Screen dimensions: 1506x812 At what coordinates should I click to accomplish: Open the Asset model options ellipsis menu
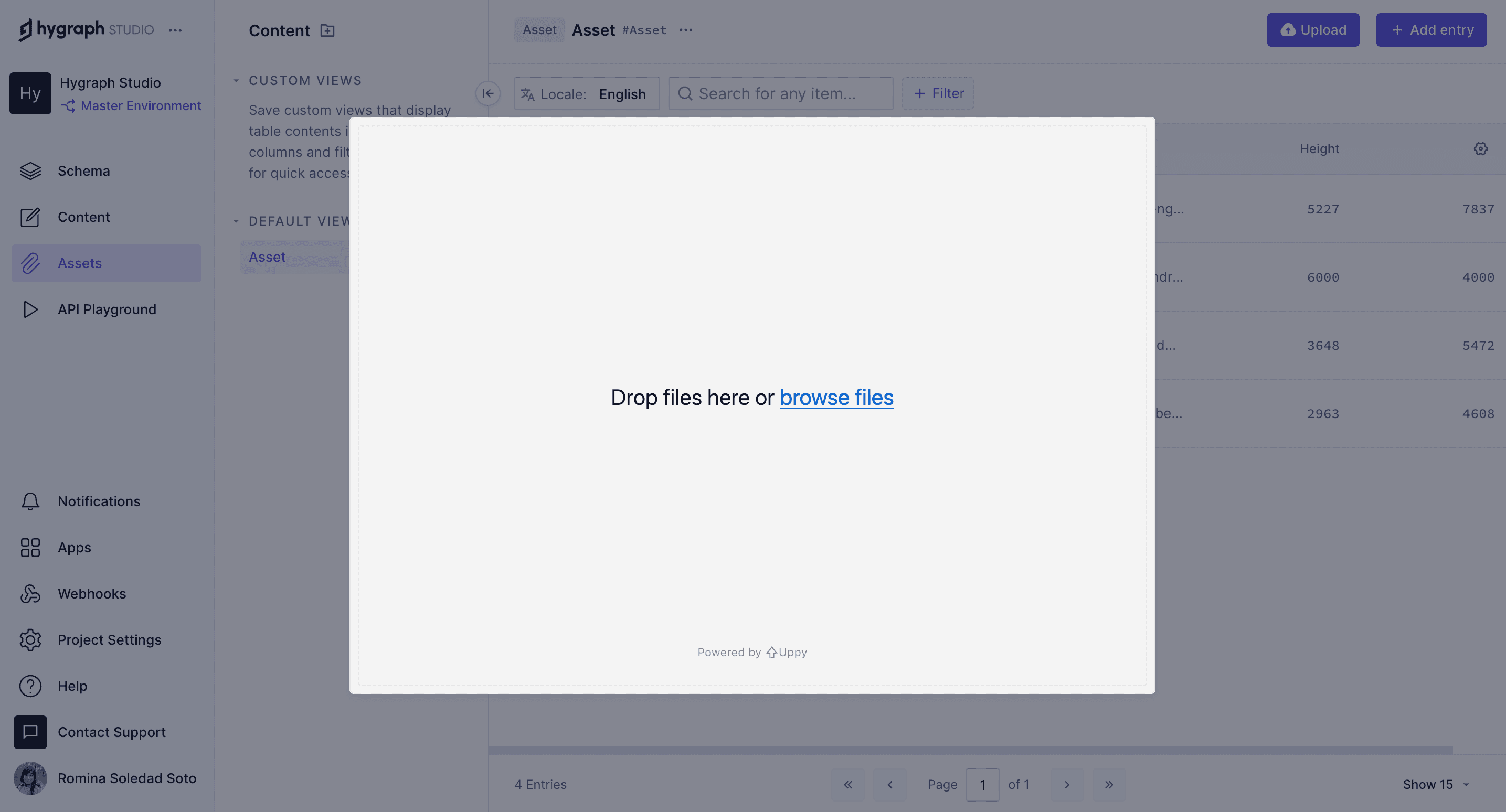coord(686,30)
